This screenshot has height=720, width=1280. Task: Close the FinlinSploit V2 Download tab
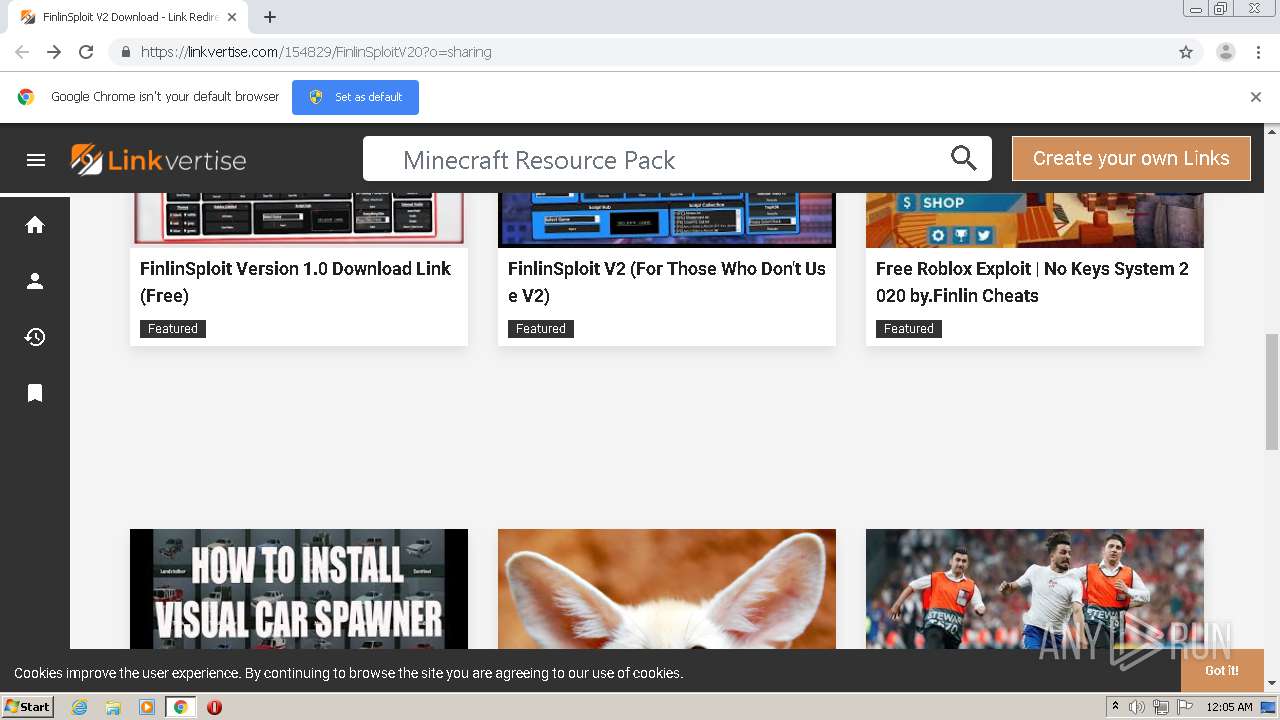tap(232, 17)
